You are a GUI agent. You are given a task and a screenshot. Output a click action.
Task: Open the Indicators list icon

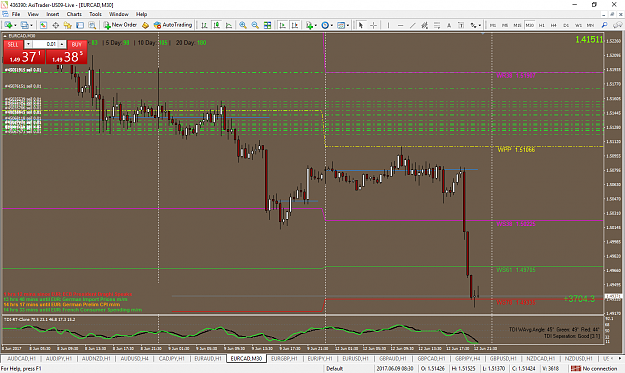pos(309,25)
